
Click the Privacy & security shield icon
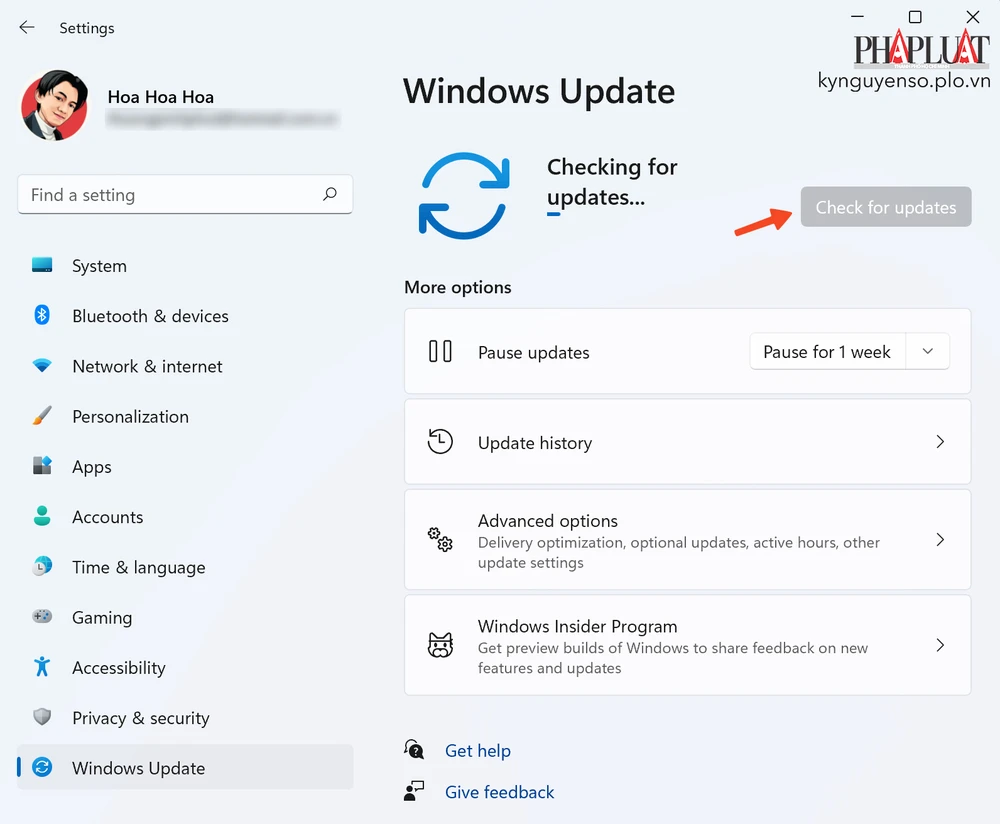pos(42,717)
